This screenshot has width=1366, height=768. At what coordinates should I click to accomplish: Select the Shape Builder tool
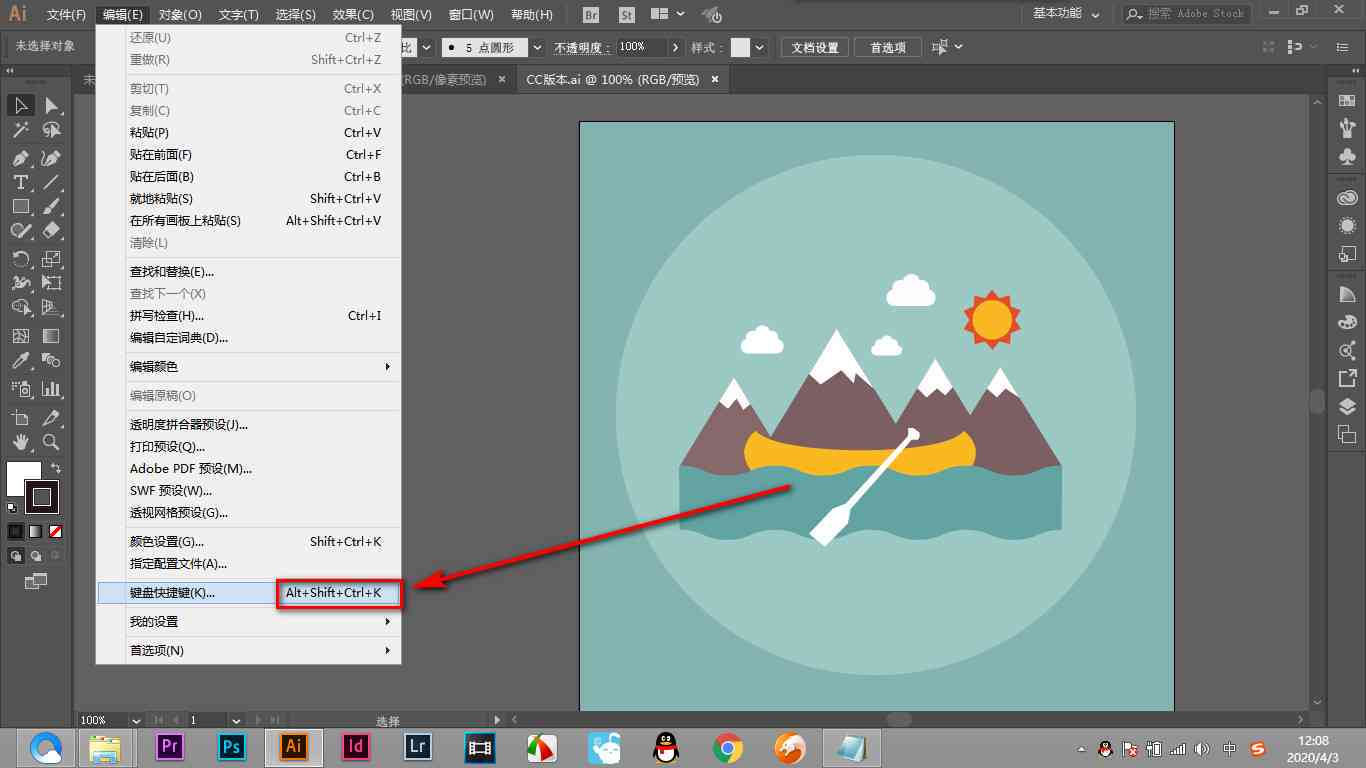[x=20, y=307]
